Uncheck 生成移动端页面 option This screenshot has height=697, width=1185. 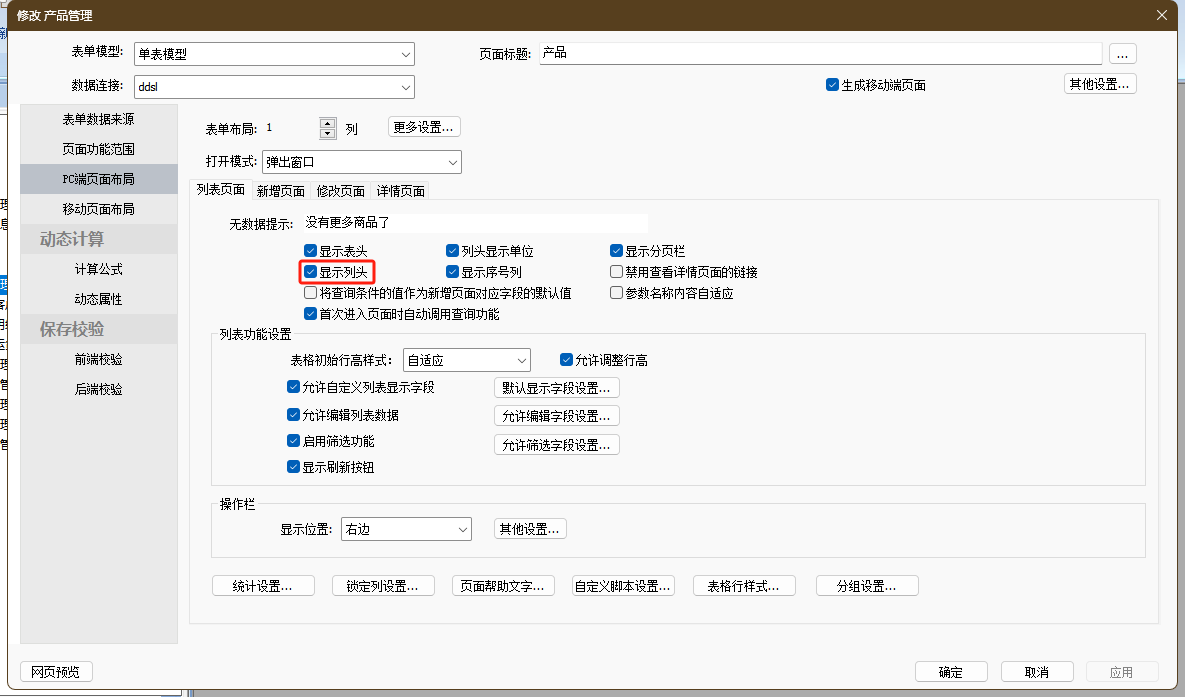(x=832, y=85)
